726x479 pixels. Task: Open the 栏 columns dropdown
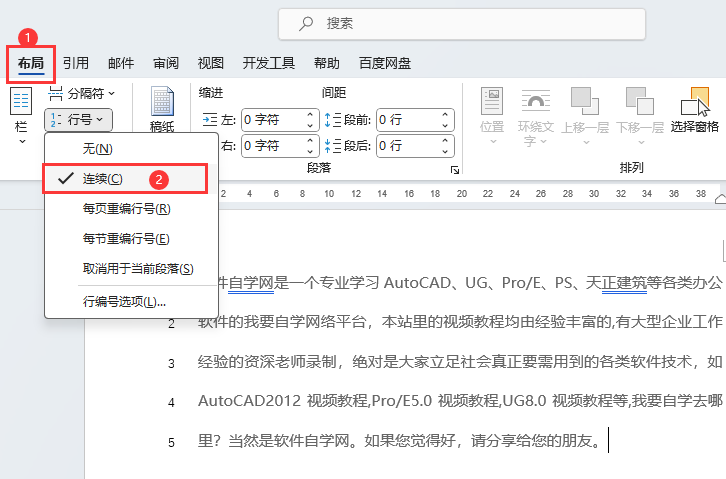[x=21, y=116]
